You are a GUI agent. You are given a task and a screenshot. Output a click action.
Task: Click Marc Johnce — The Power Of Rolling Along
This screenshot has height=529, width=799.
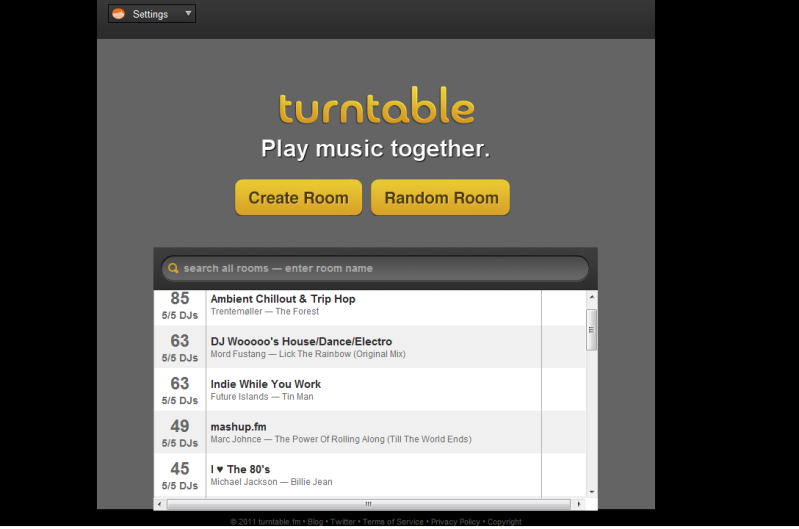point(341,439)
